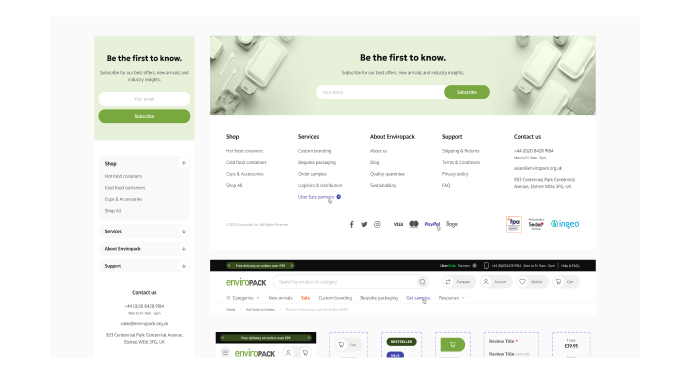Open the Twitter bird icon in the footer
This screenshot has width=690, height=373.
(x=364, y=224)
